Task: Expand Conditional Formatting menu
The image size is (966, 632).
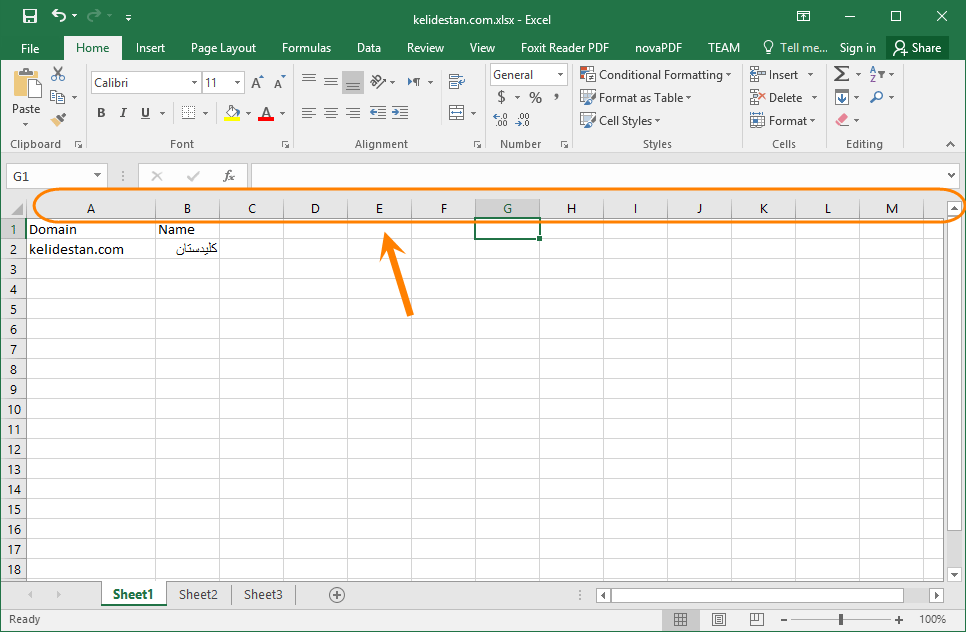Action: 729,75
